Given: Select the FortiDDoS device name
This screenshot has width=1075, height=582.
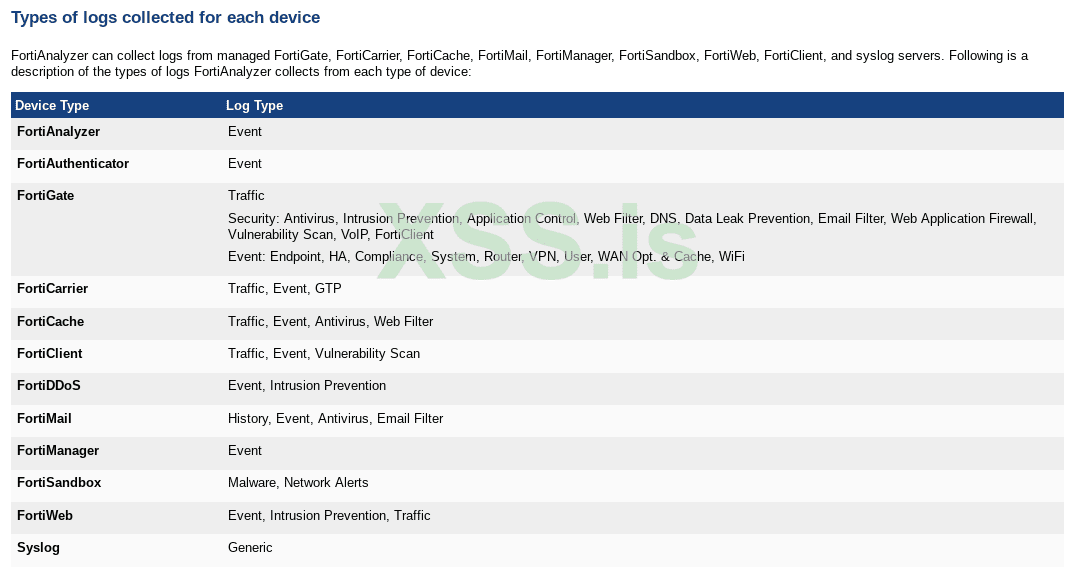Looking at the screenshot, I should pyautogui.click(x=49, y=386).
